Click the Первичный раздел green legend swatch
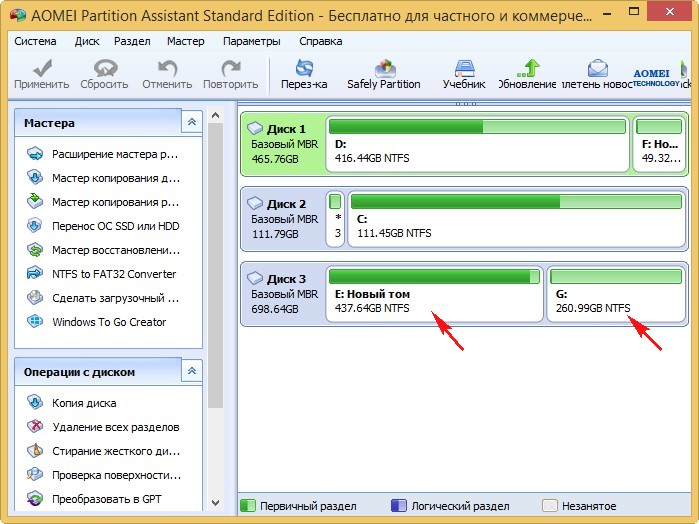Screen dimensions: 699x524 [x=247, y=506]
